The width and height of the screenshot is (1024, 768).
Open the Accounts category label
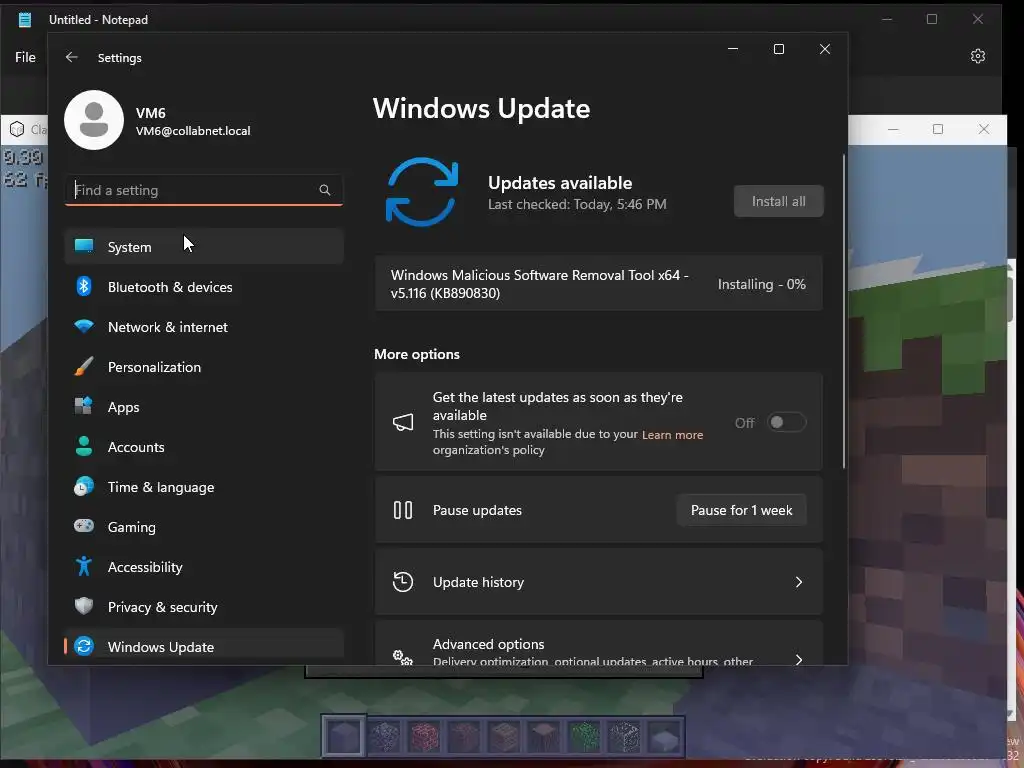[x=136, y=447]
